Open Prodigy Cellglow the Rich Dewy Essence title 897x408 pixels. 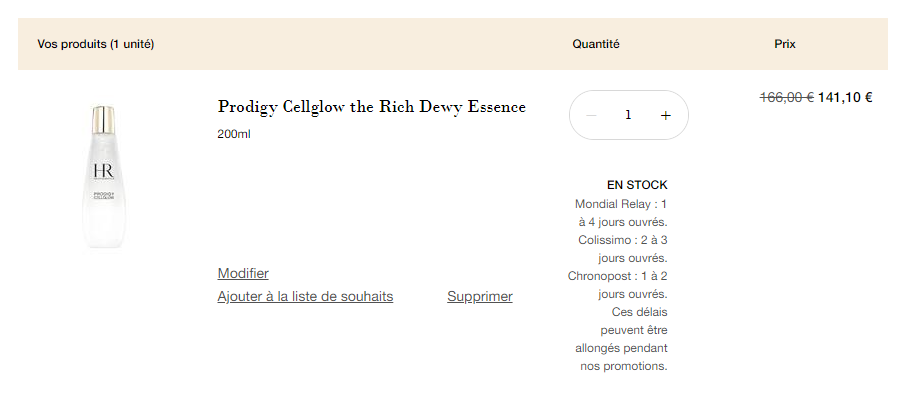[371, 107]
